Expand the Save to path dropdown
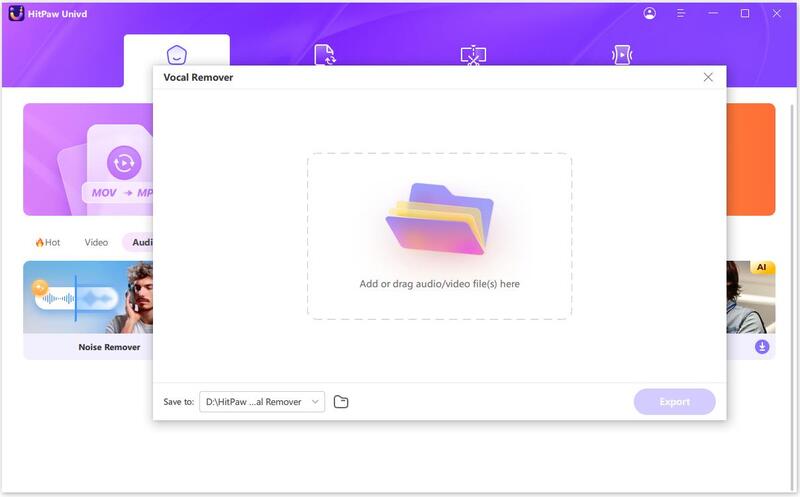 click(x=262, y=402)
